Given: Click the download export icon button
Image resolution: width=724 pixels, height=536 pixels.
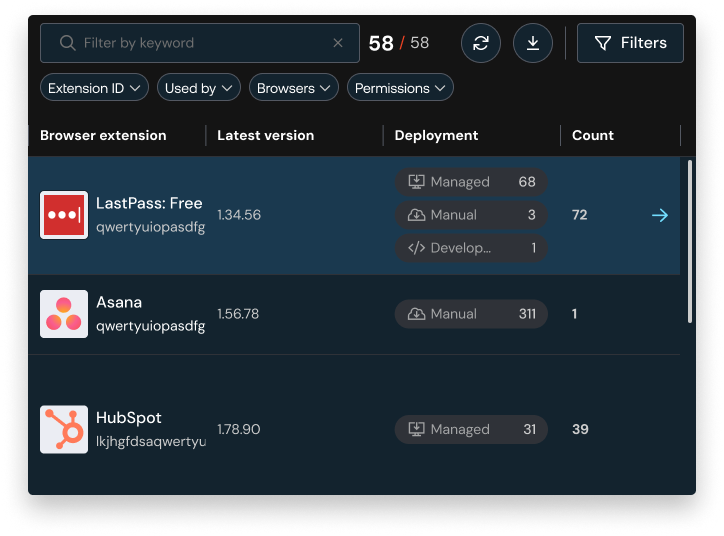Looking at the screenshot, I should point(533,43).
